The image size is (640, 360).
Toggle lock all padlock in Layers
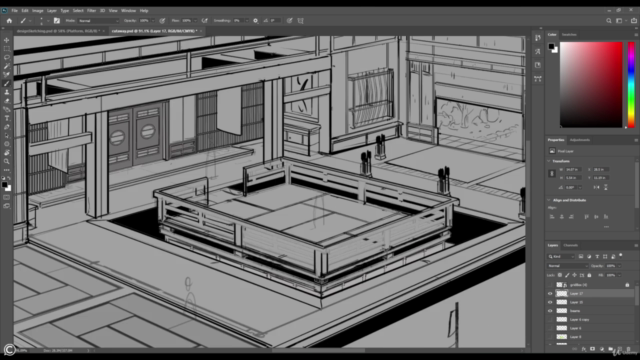[589, 275]
